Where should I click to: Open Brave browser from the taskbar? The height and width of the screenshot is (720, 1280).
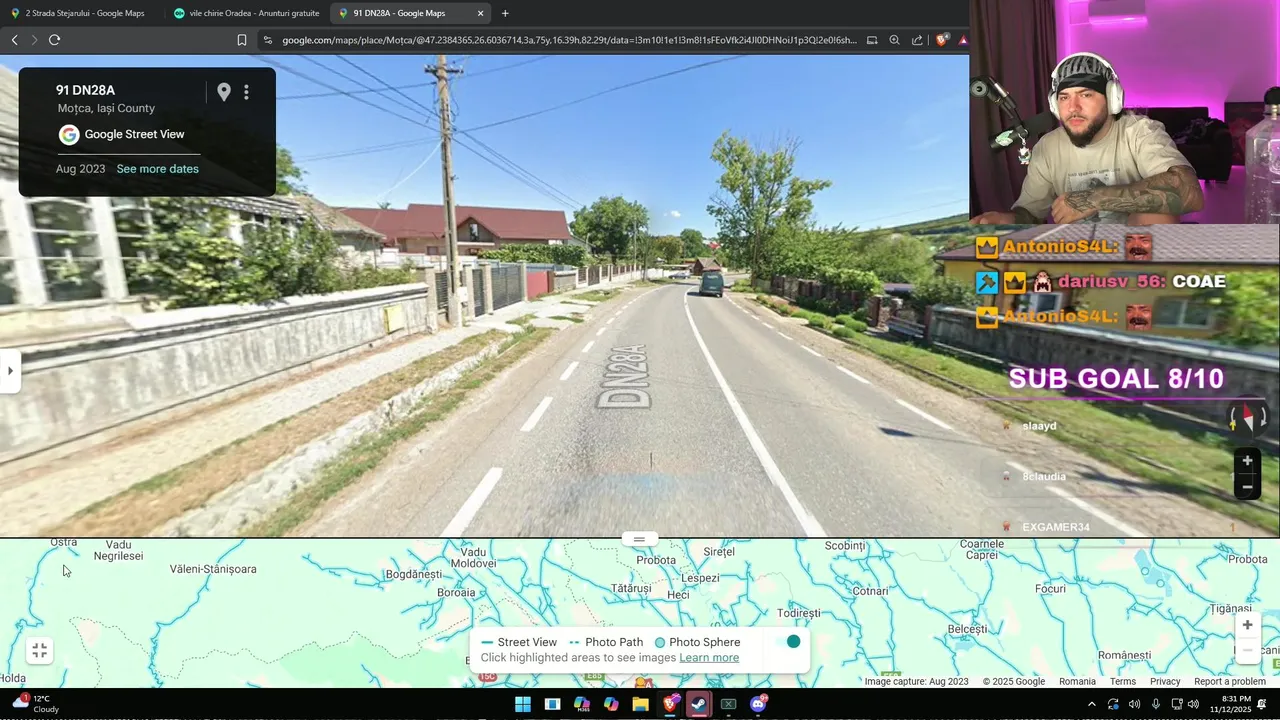click(x=669, y=704)
